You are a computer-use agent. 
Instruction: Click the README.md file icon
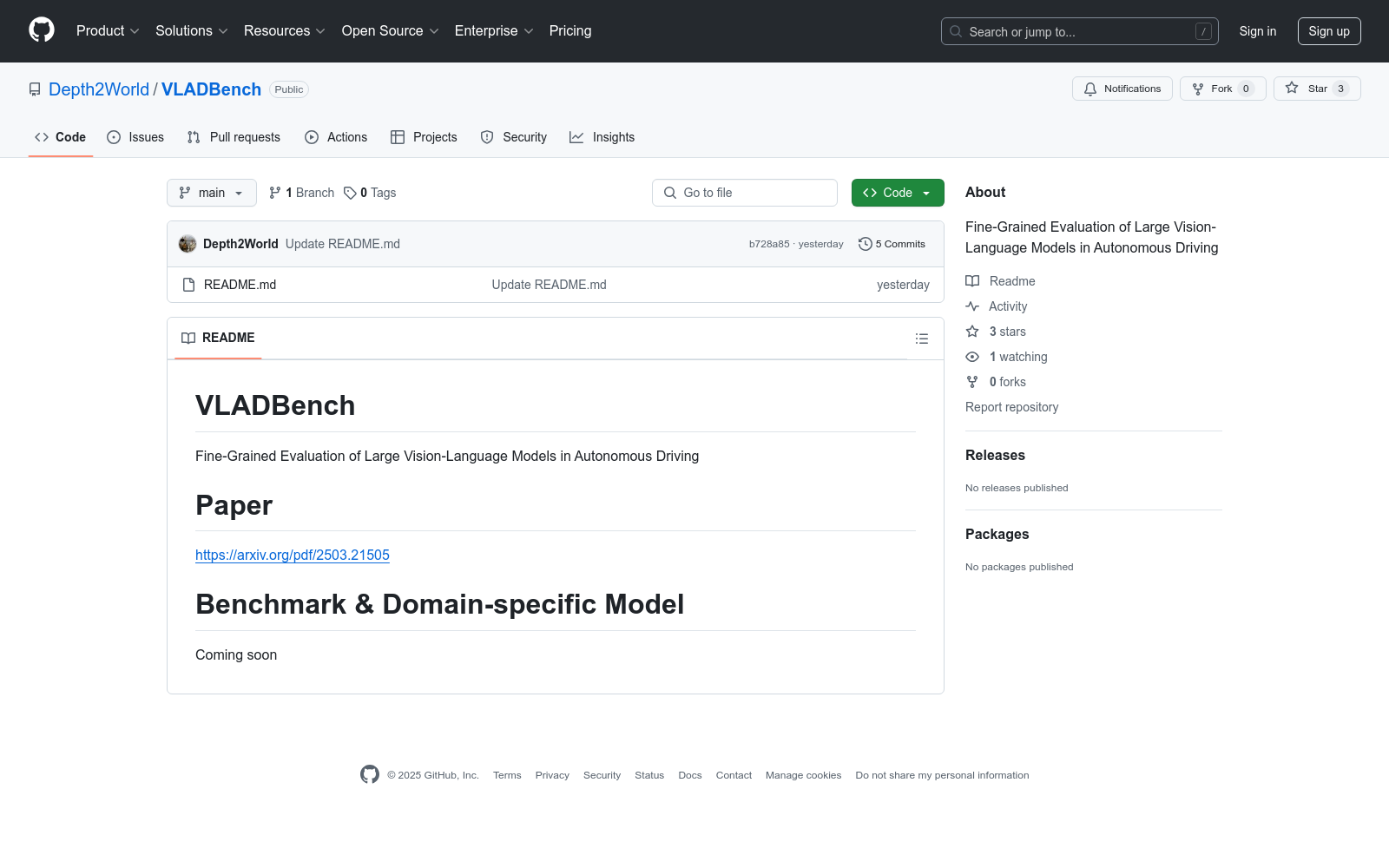click(188, 285)
